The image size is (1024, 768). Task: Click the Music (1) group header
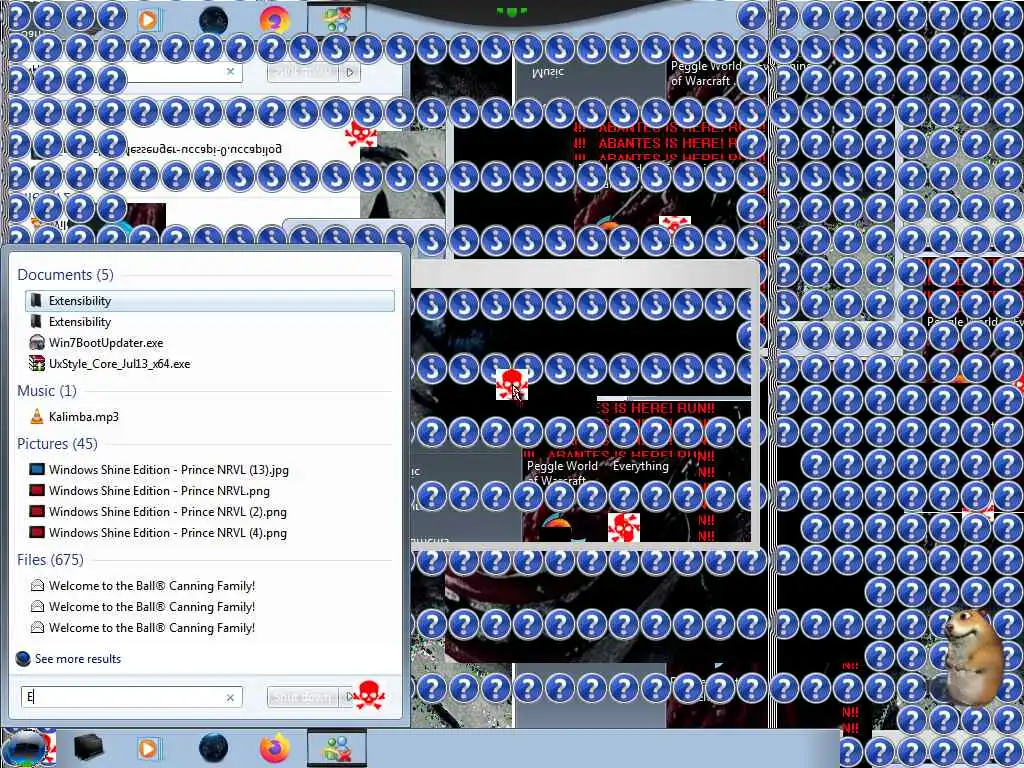tap(47, 391)
